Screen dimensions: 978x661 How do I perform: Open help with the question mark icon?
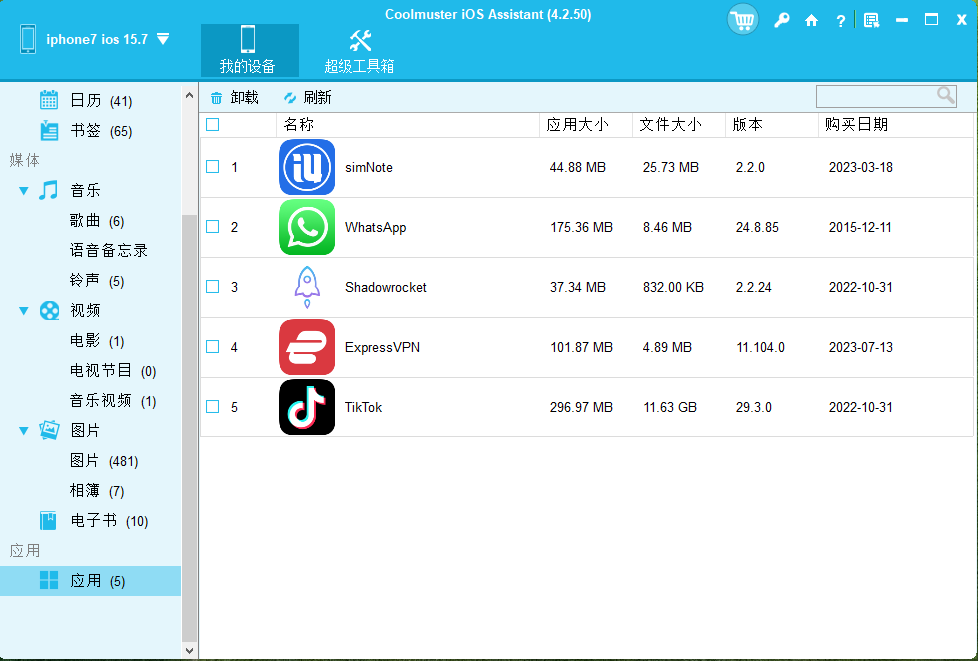[x=840, y=21]
